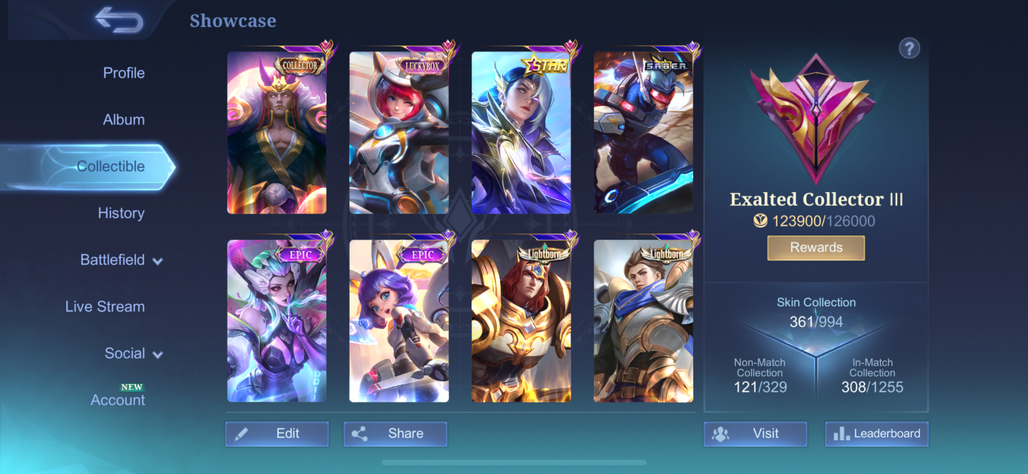Screen dimensions: 1028x474
Task: Open the Live Stream section
Action: coord(105,307)
